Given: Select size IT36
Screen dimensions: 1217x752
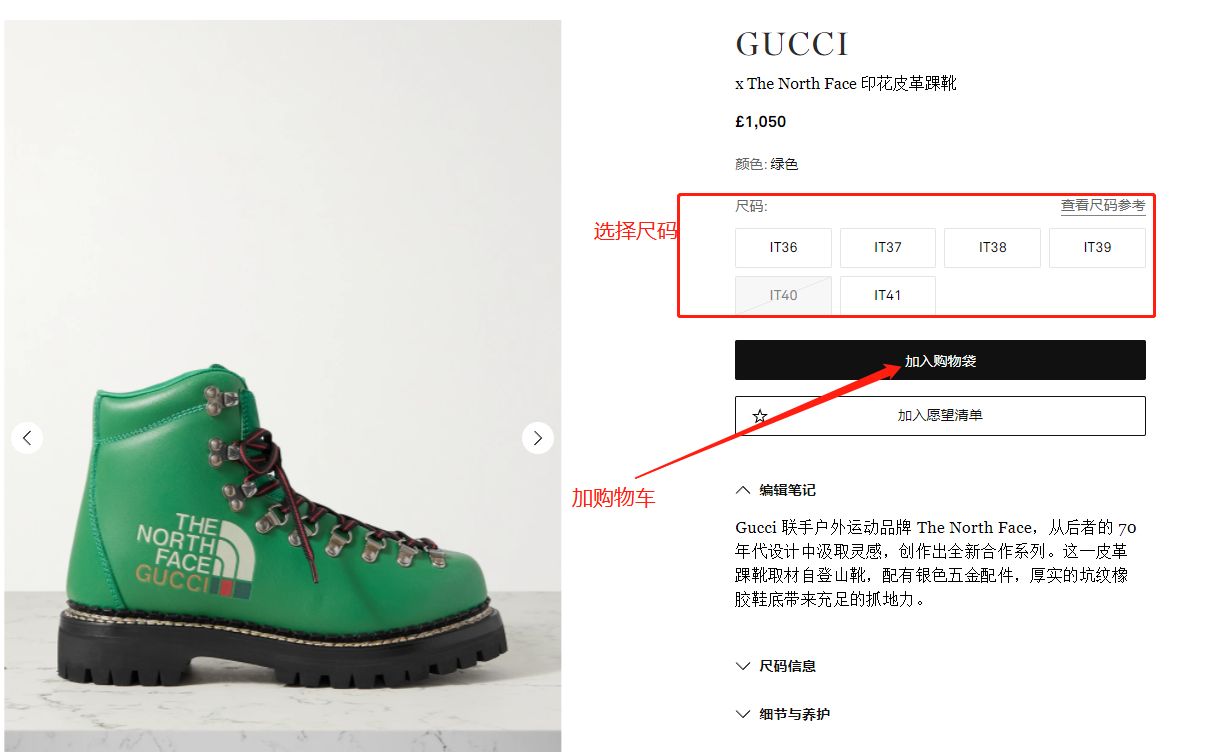Looking at the screenshot, I should click(783, 248).
